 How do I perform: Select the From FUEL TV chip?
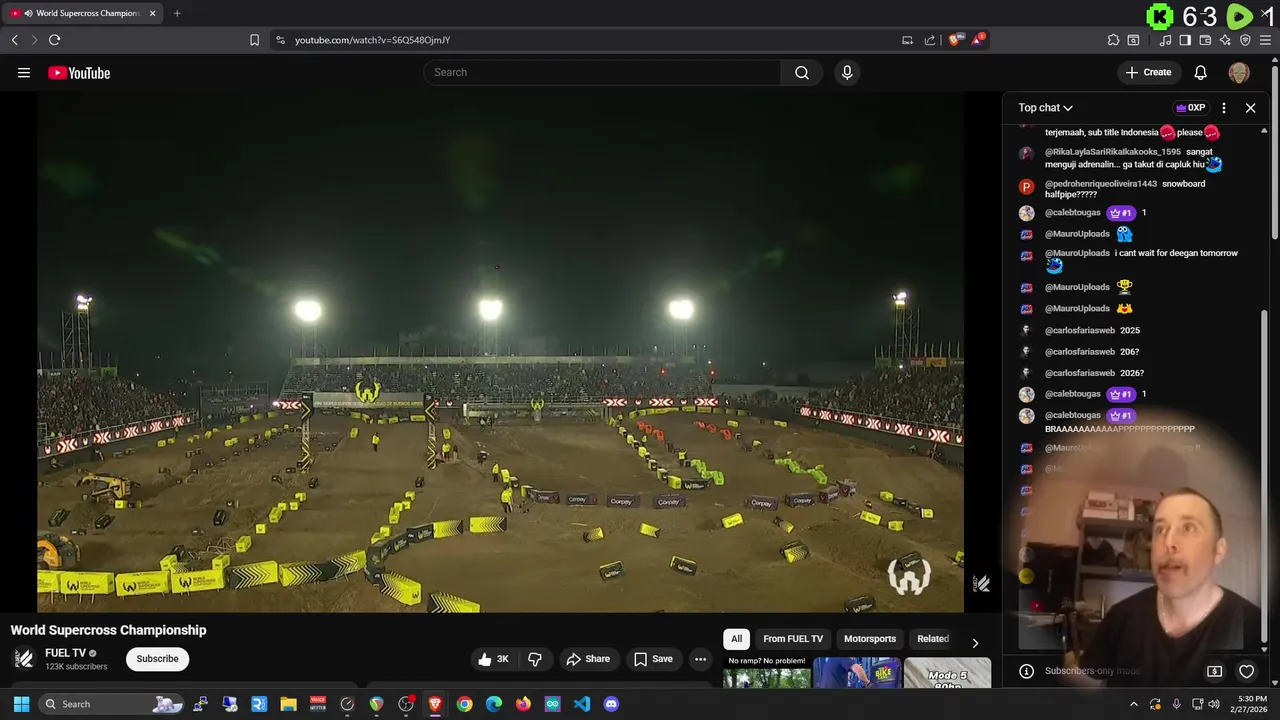793,639
